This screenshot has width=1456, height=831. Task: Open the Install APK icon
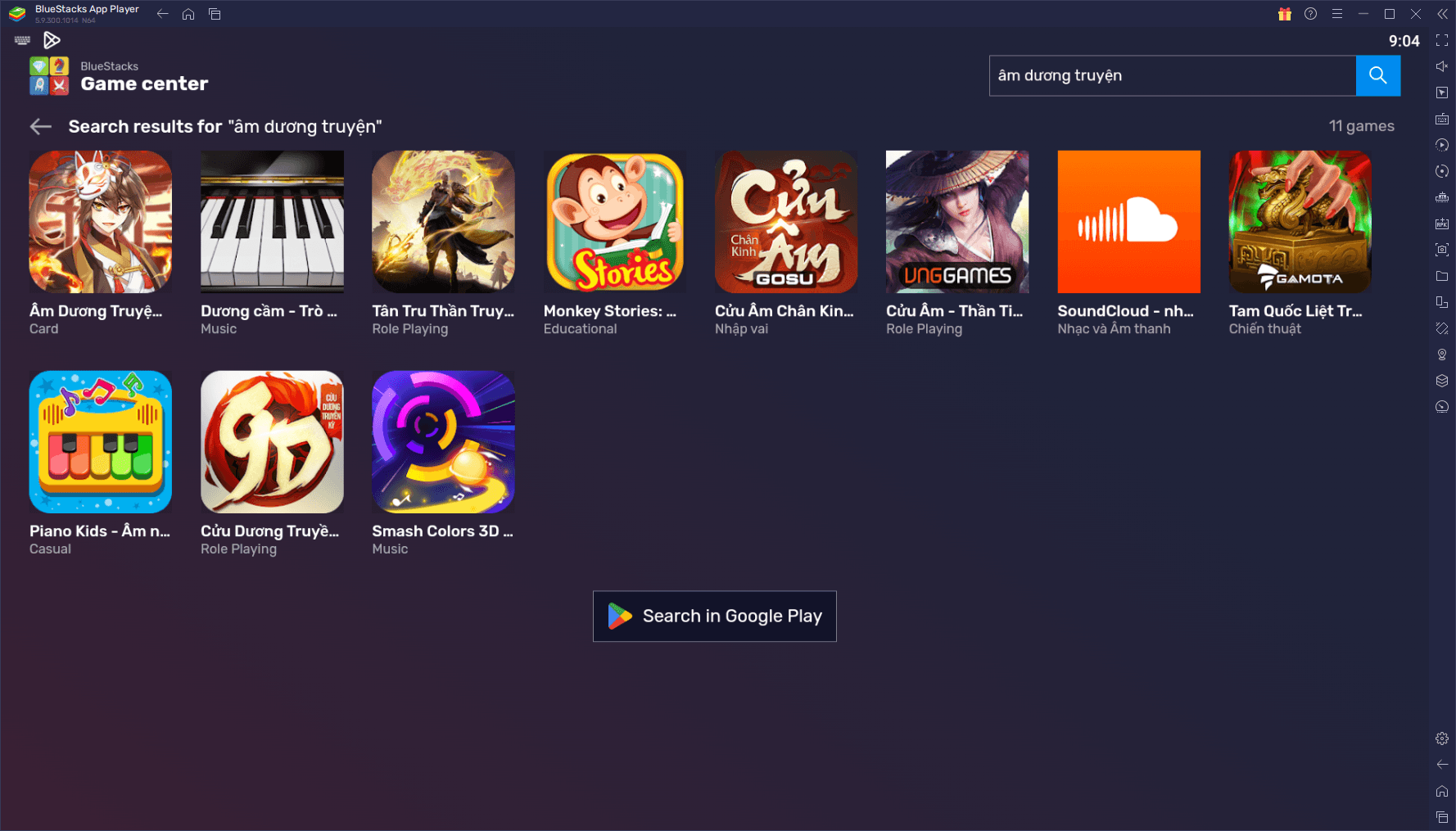[x=1442, y=224]
